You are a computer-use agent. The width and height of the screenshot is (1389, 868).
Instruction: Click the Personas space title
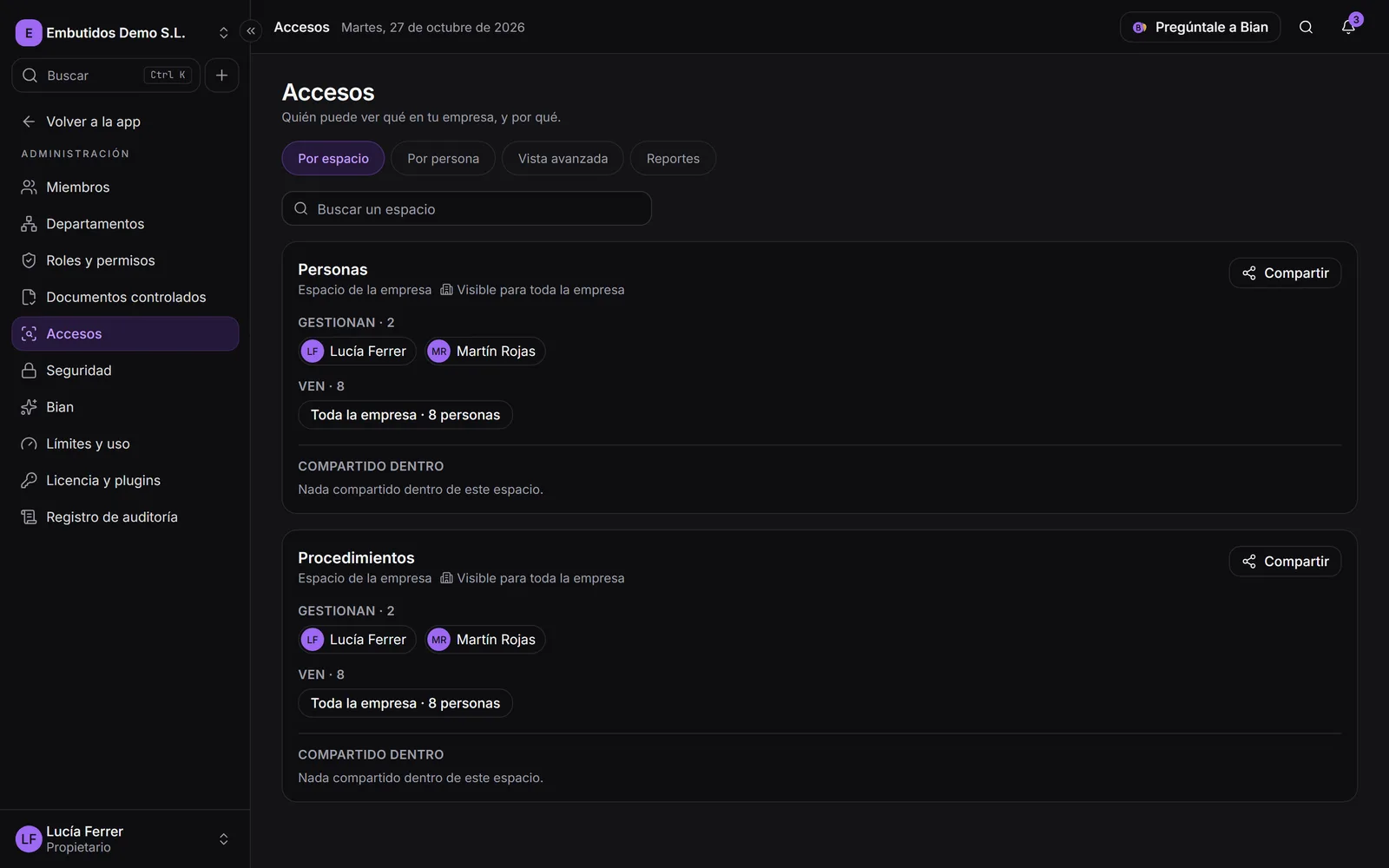[332, 270]
